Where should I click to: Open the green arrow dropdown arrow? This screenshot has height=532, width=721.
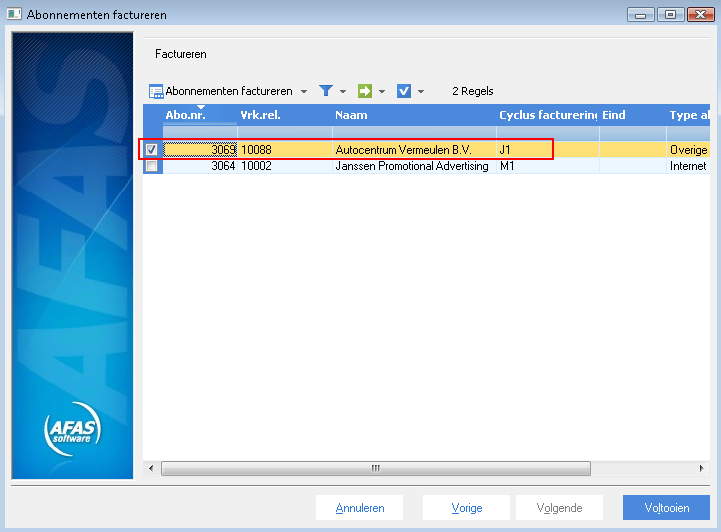[382, 92]
